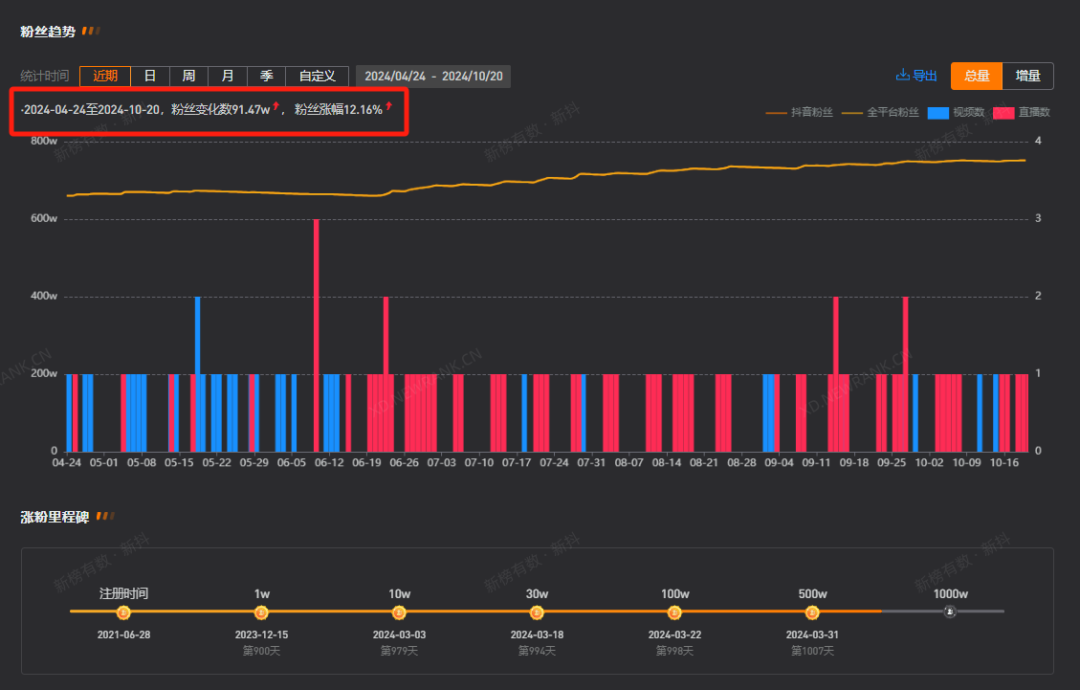Click the 500w milestone medal icon

point(812,612)
